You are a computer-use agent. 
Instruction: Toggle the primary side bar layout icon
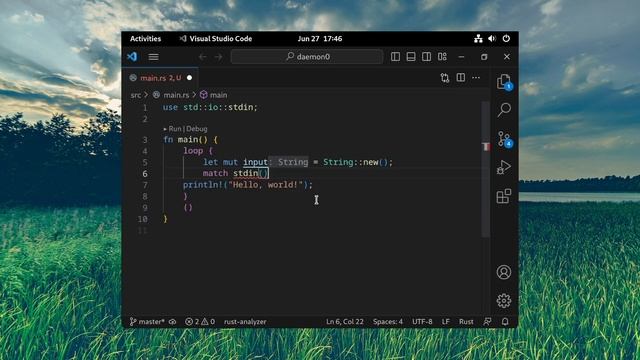tap(395, 56)
